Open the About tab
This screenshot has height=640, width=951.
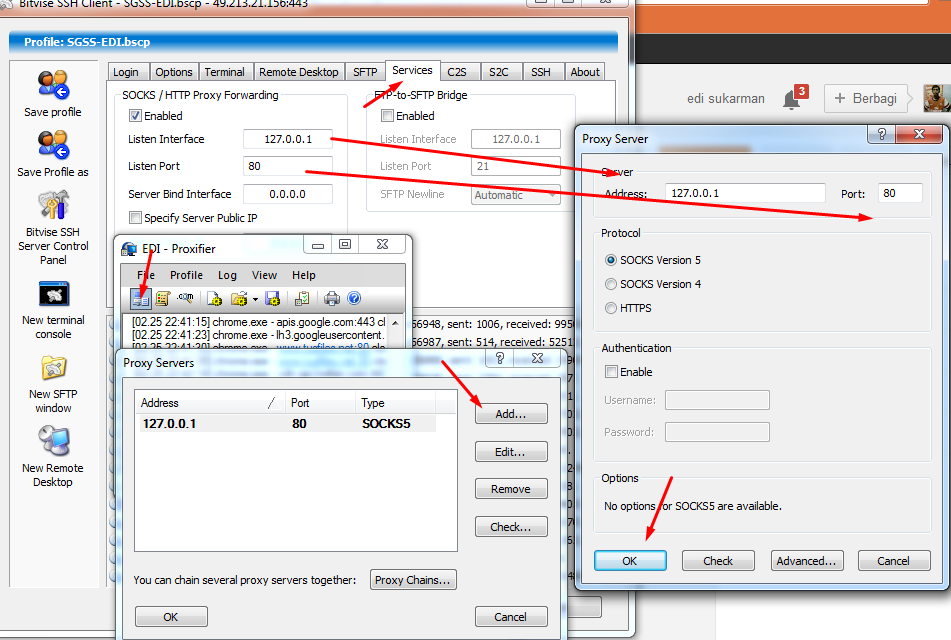[x=585, y=72]
